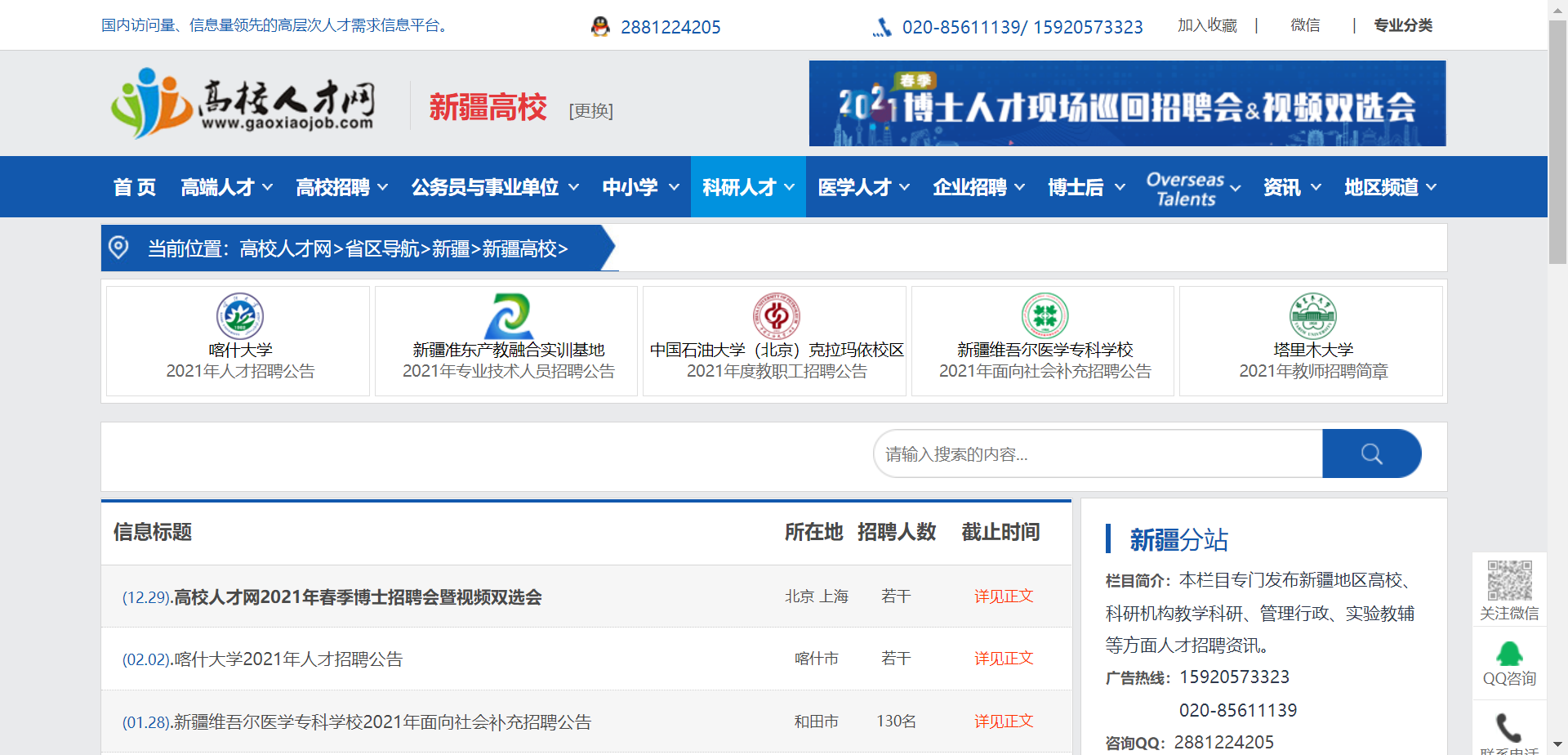The width and height of the screenshot is (1568, 755).
Task: Open QQ咨询 via the green QQ icon
Action: point(1508,654)
